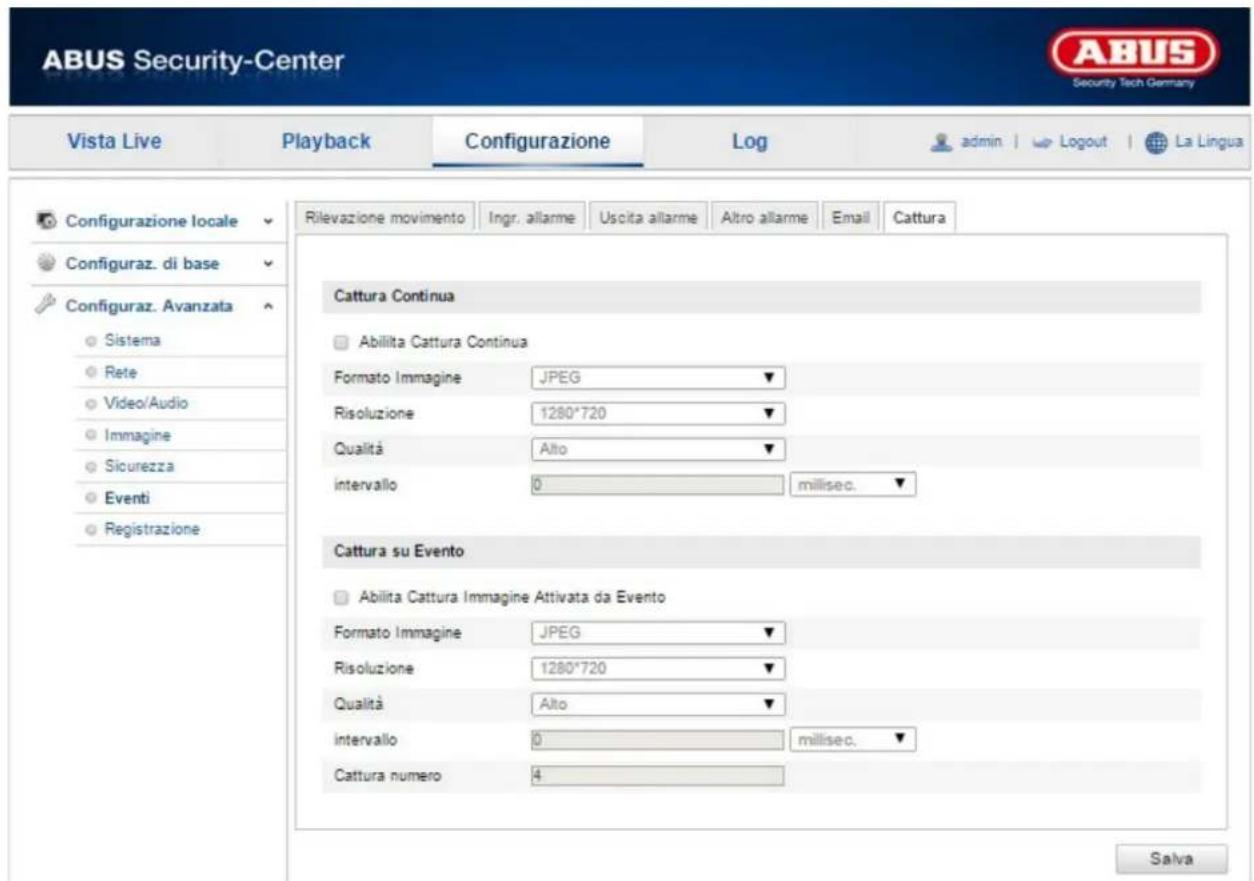Open Sicurezza in the sidebar

139,466
